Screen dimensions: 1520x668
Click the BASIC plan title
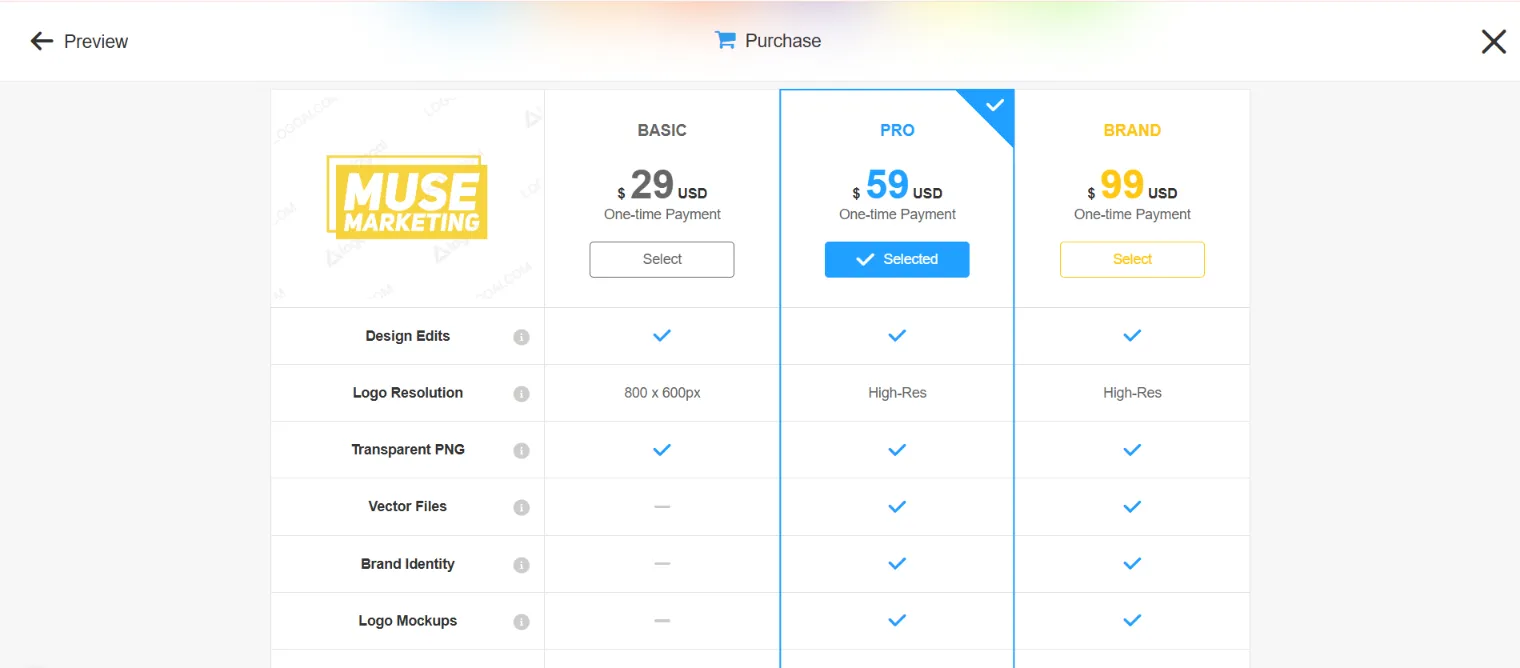point(662,130)
